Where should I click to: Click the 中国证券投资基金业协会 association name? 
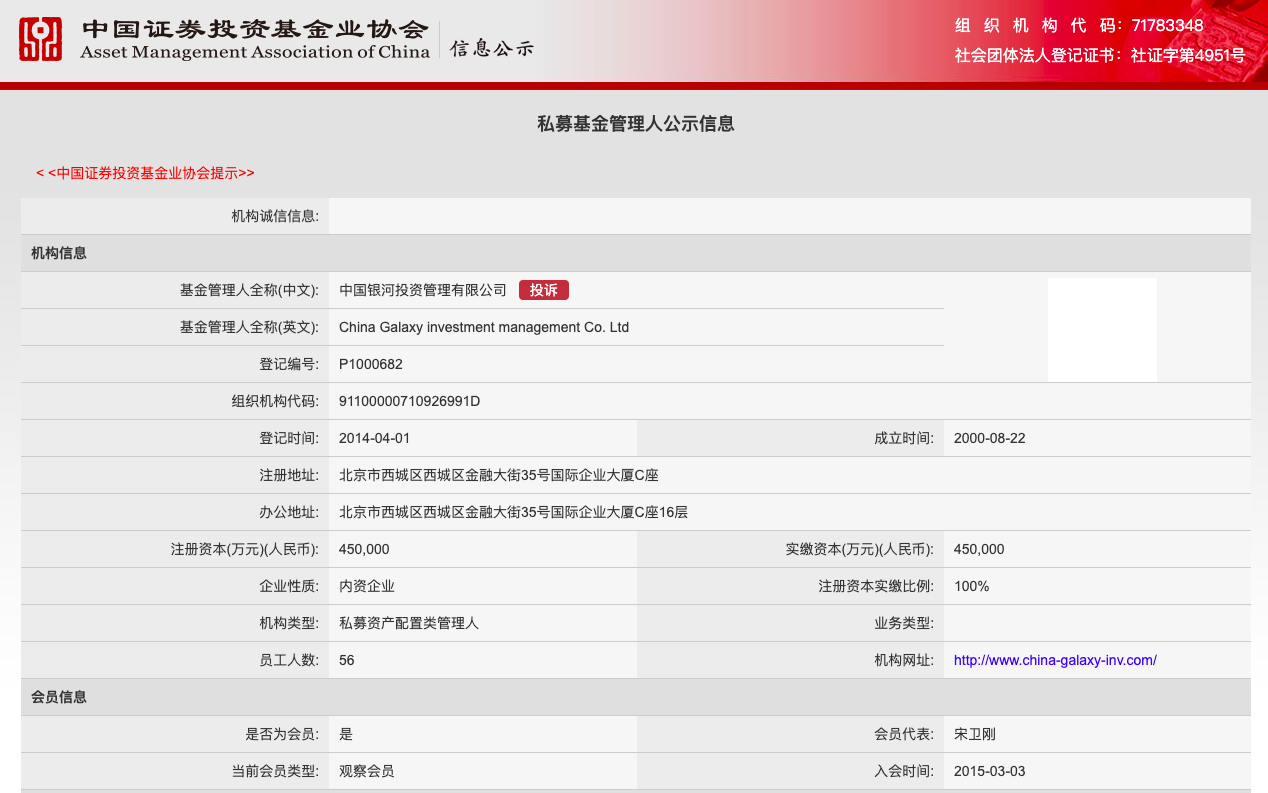(255, 29)
